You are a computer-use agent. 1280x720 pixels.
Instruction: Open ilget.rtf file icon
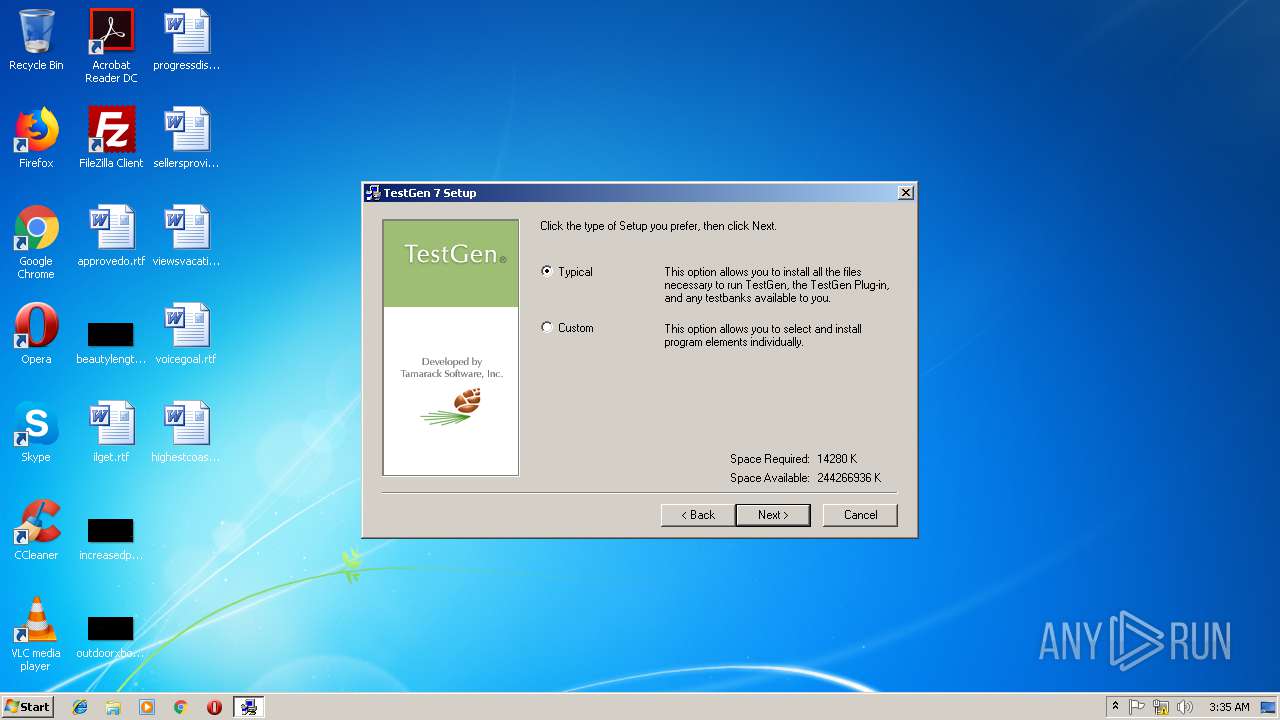tap(111, 432)
